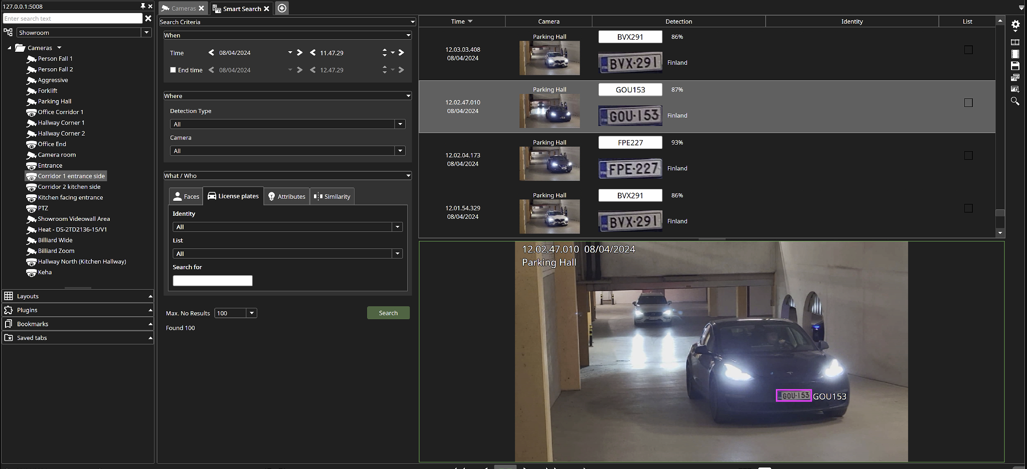Collapse the When section

click(408, 35)
